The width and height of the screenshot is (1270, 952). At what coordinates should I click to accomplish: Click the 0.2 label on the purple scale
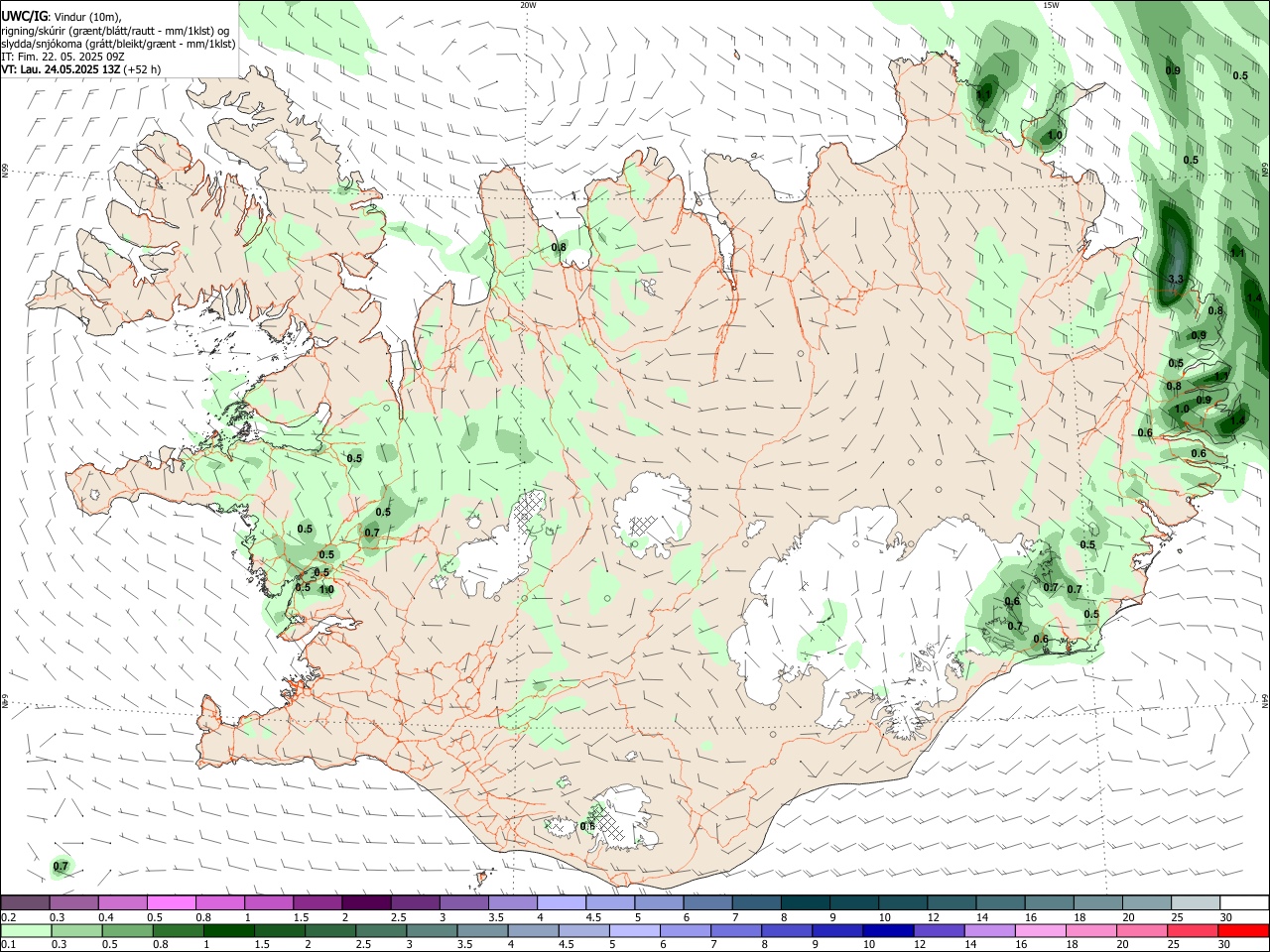click(8, 917)
